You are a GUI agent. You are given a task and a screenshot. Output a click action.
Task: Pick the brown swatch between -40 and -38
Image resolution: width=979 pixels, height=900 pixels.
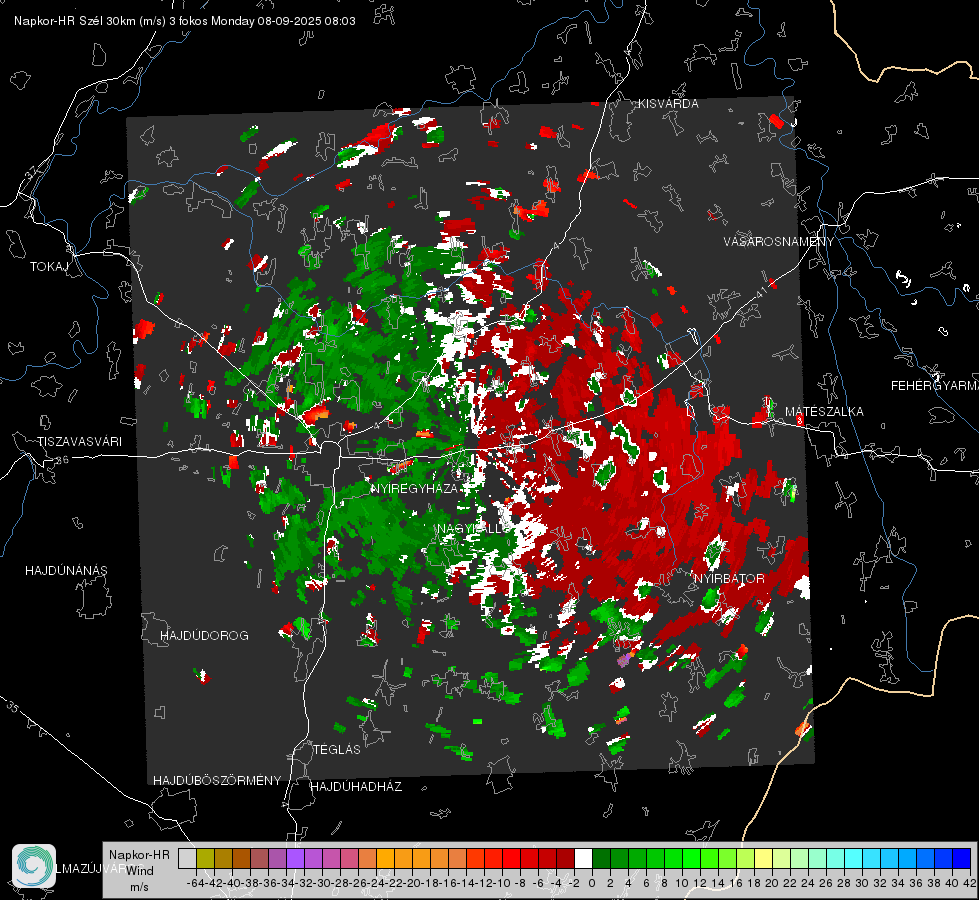[241, 859]
